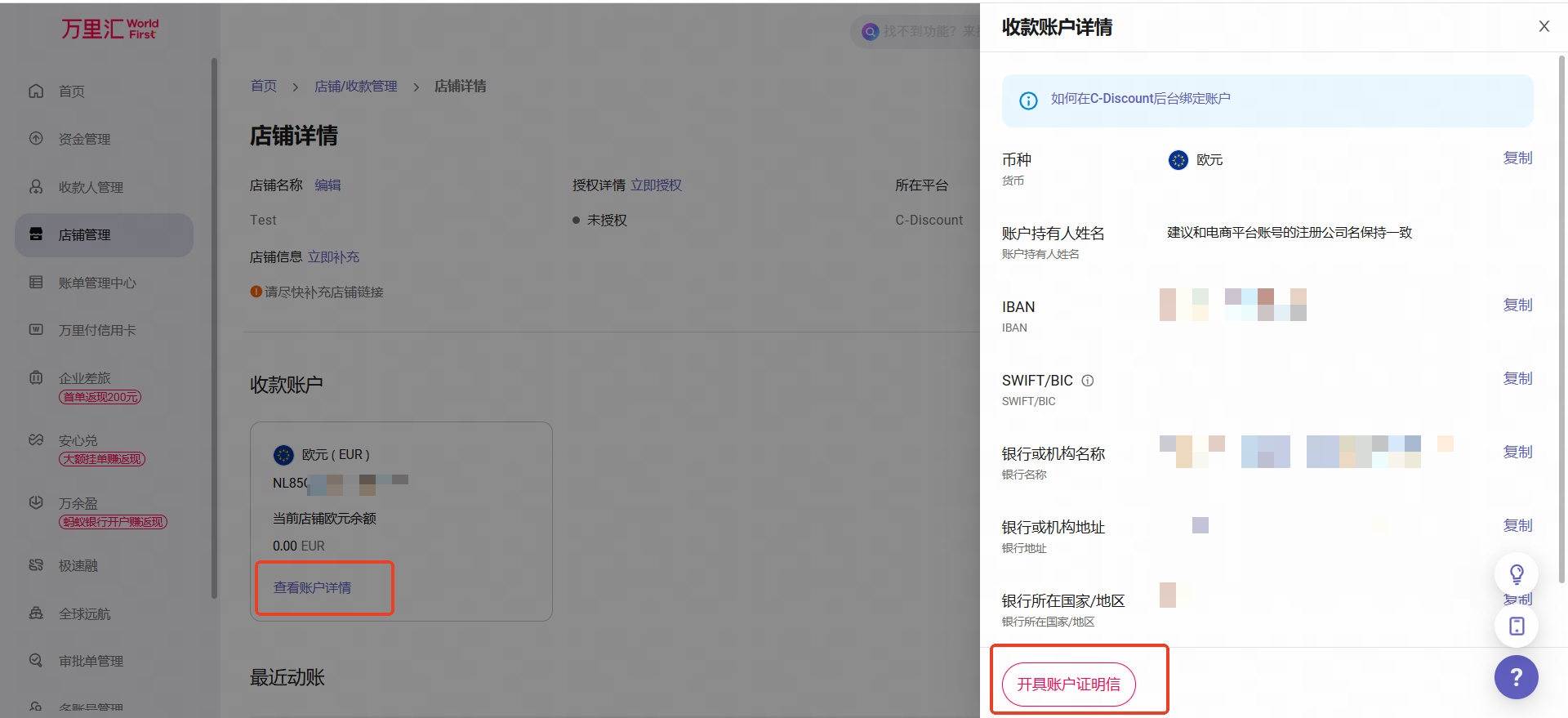This screenshot has width=1568, height=718.
Task: Click the lightbulb floating tips icon
Action: pos(1517,574)
